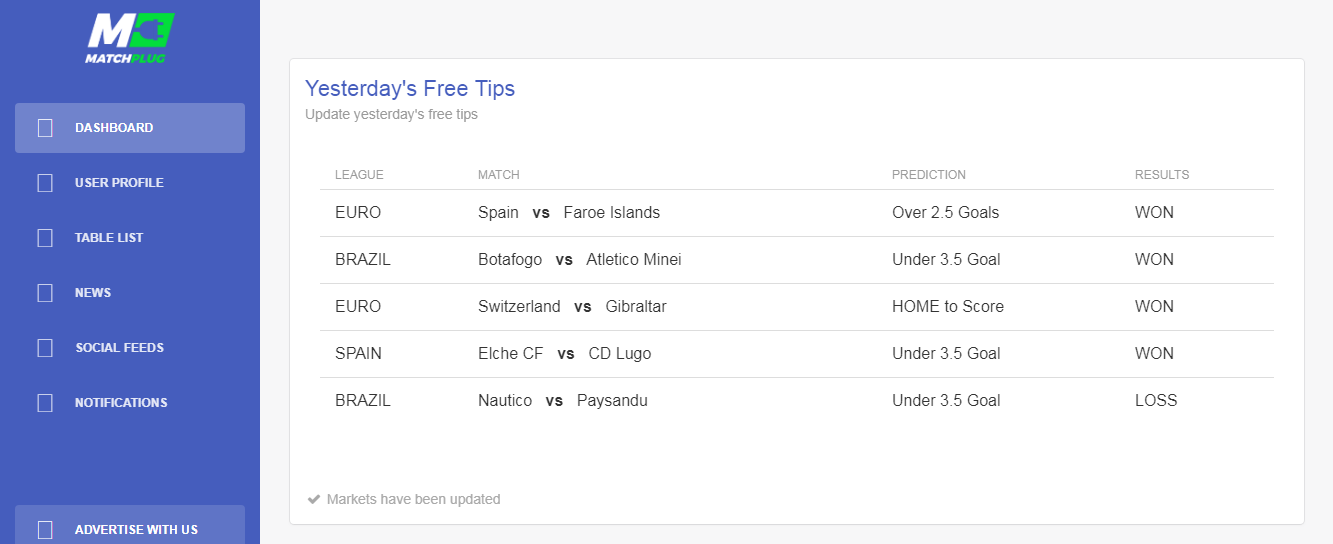Viewport: 1333px width, 544px height.
Task: Go to the Table List section
Action: pyautogui.click(x=130, y=238)
